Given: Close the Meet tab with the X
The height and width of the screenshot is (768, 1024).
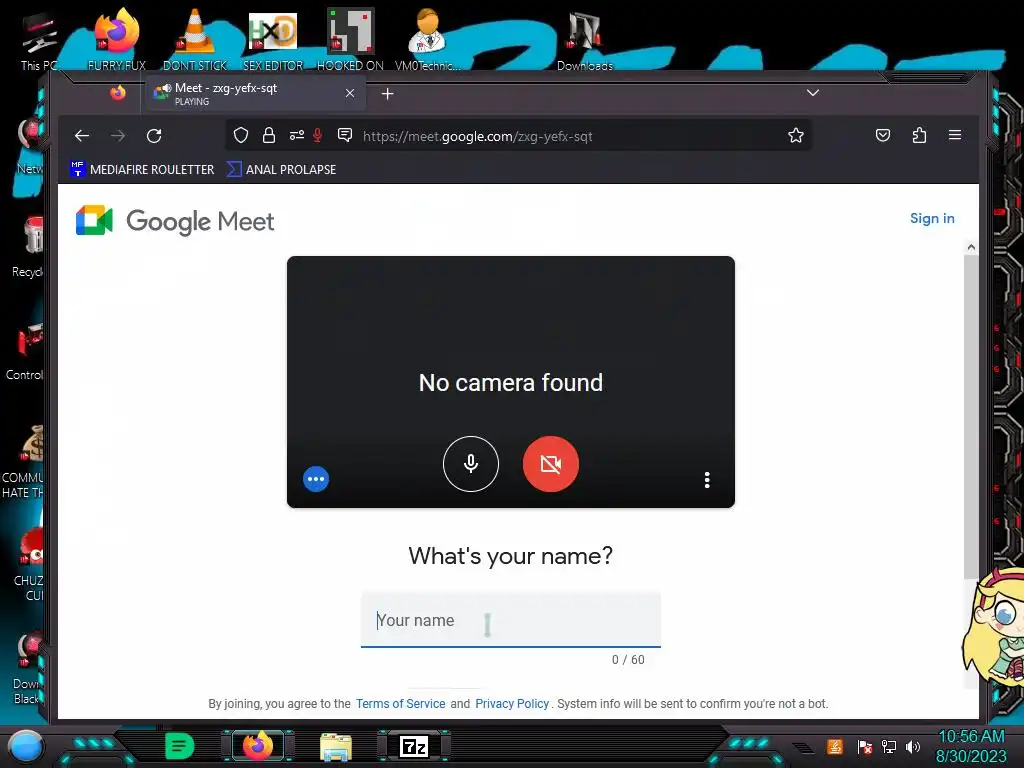Looking at the screenshot, I should pyautogui.click(x=350, y=93).
